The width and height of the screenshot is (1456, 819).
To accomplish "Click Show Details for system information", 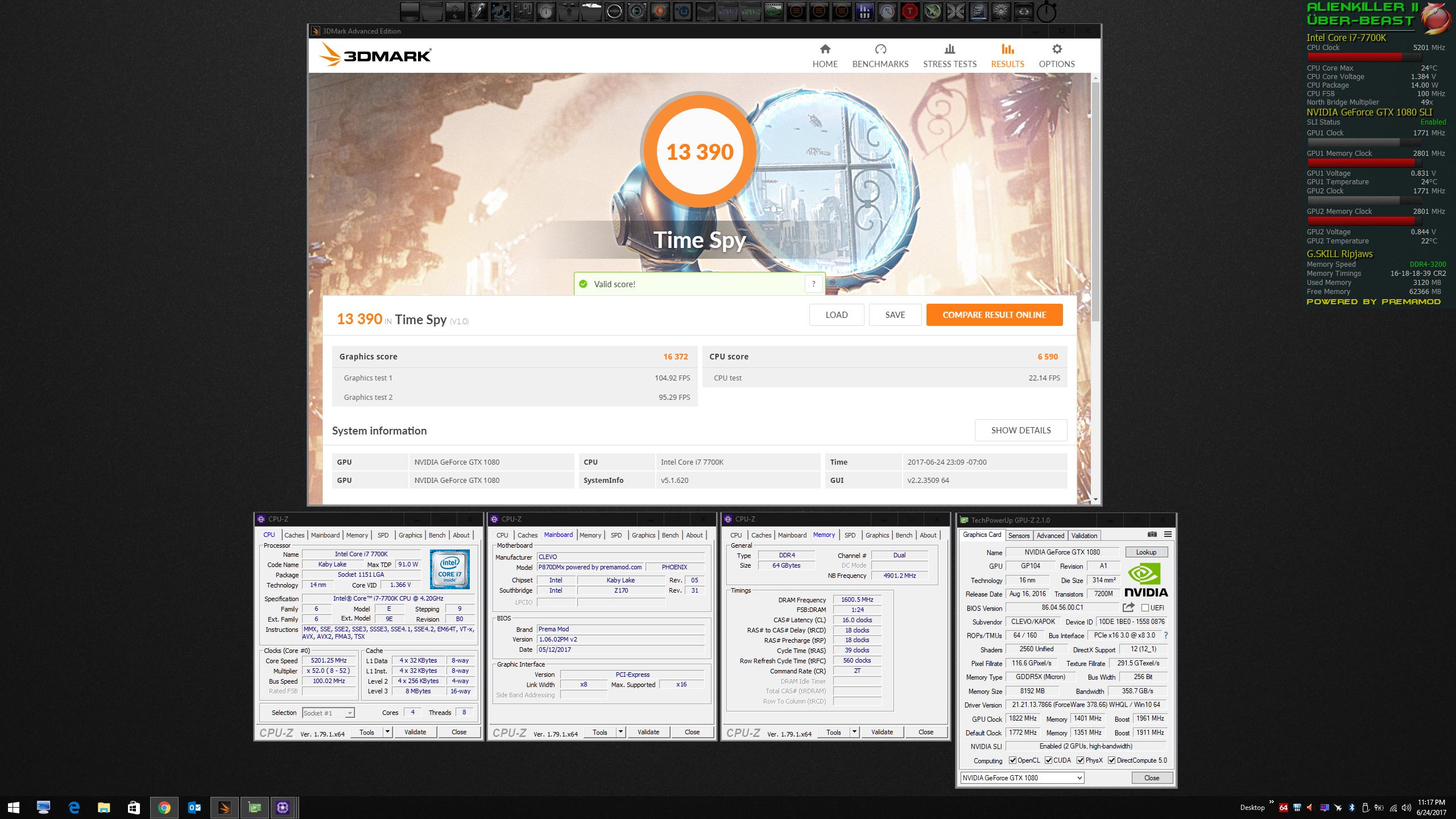I will (1020, 430).
